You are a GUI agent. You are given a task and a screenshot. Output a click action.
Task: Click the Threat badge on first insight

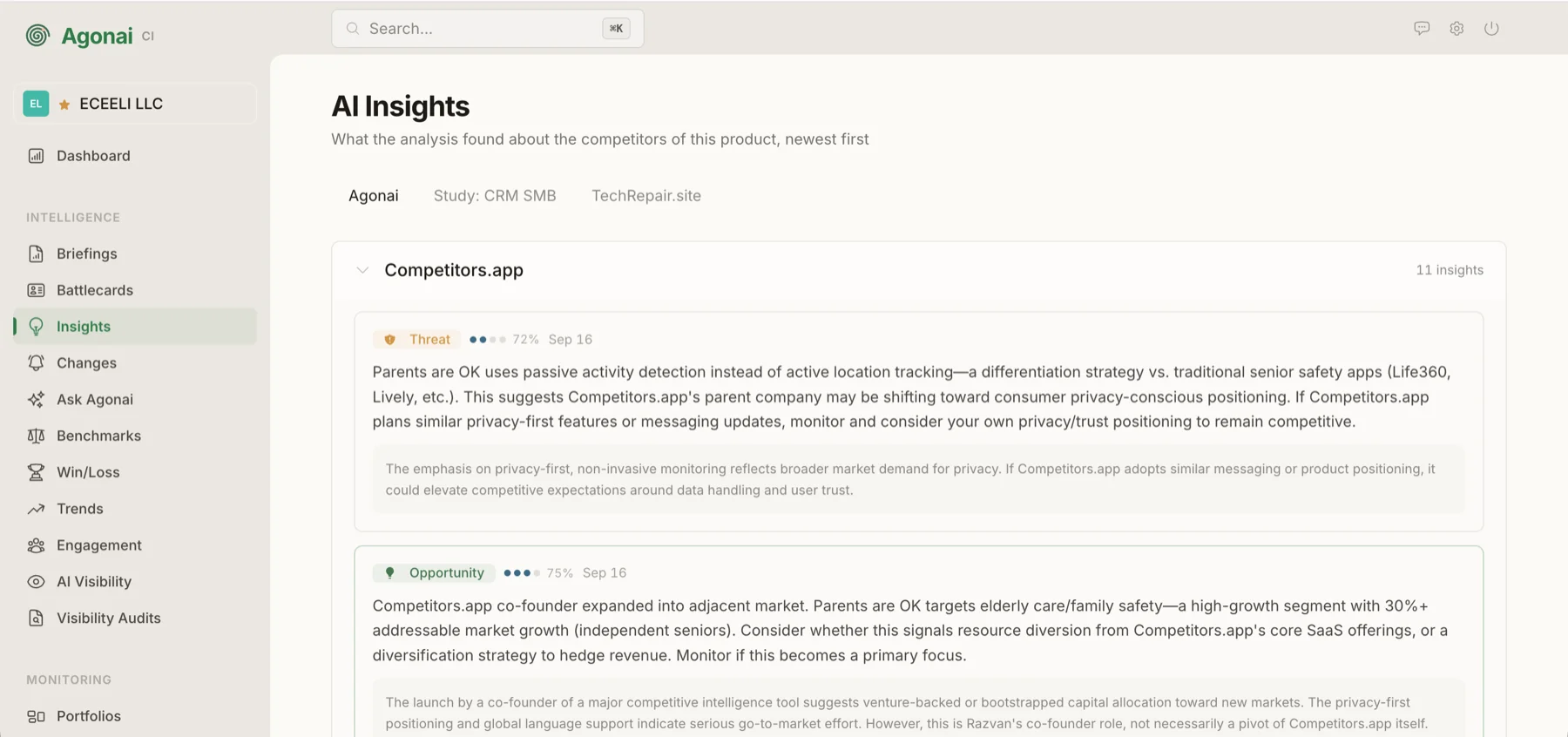(416, 340)
